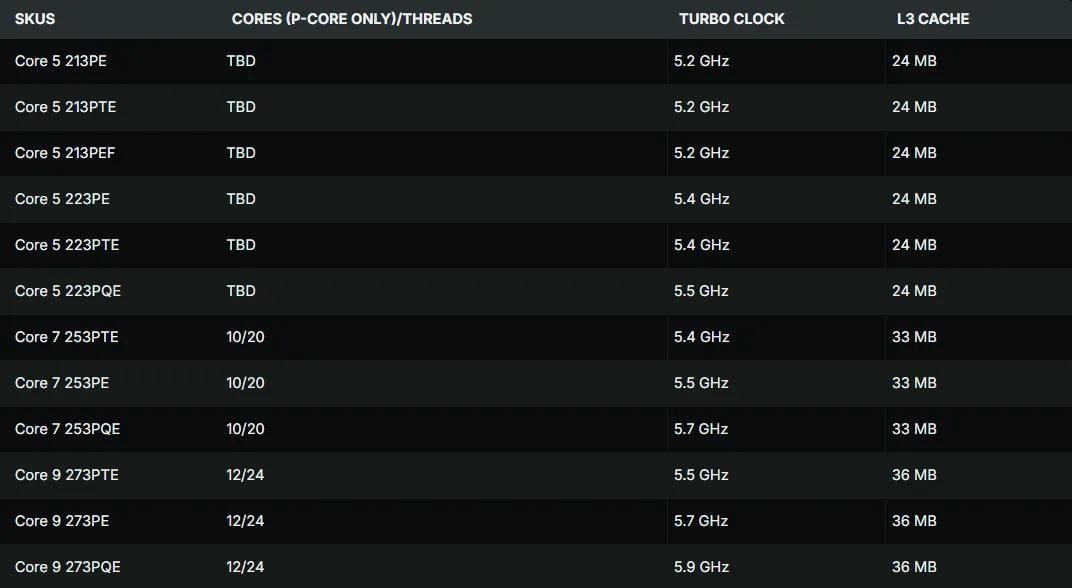Click the Core 5 223PTE SKU name
Image resolution: width=1072 pixels, height=588 pixels.
(x=67, y=245)
